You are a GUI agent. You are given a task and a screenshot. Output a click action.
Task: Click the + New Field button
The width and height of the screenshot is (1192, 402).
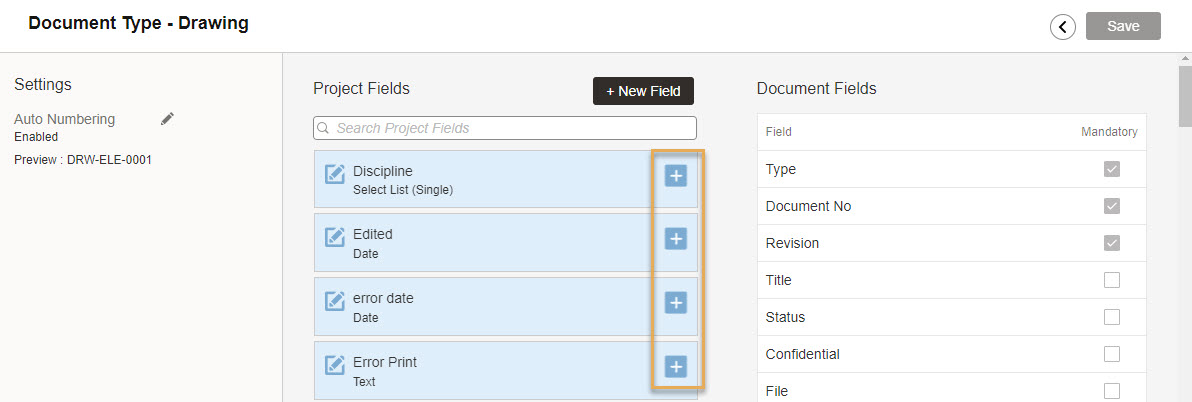click(x=643, y=90)
